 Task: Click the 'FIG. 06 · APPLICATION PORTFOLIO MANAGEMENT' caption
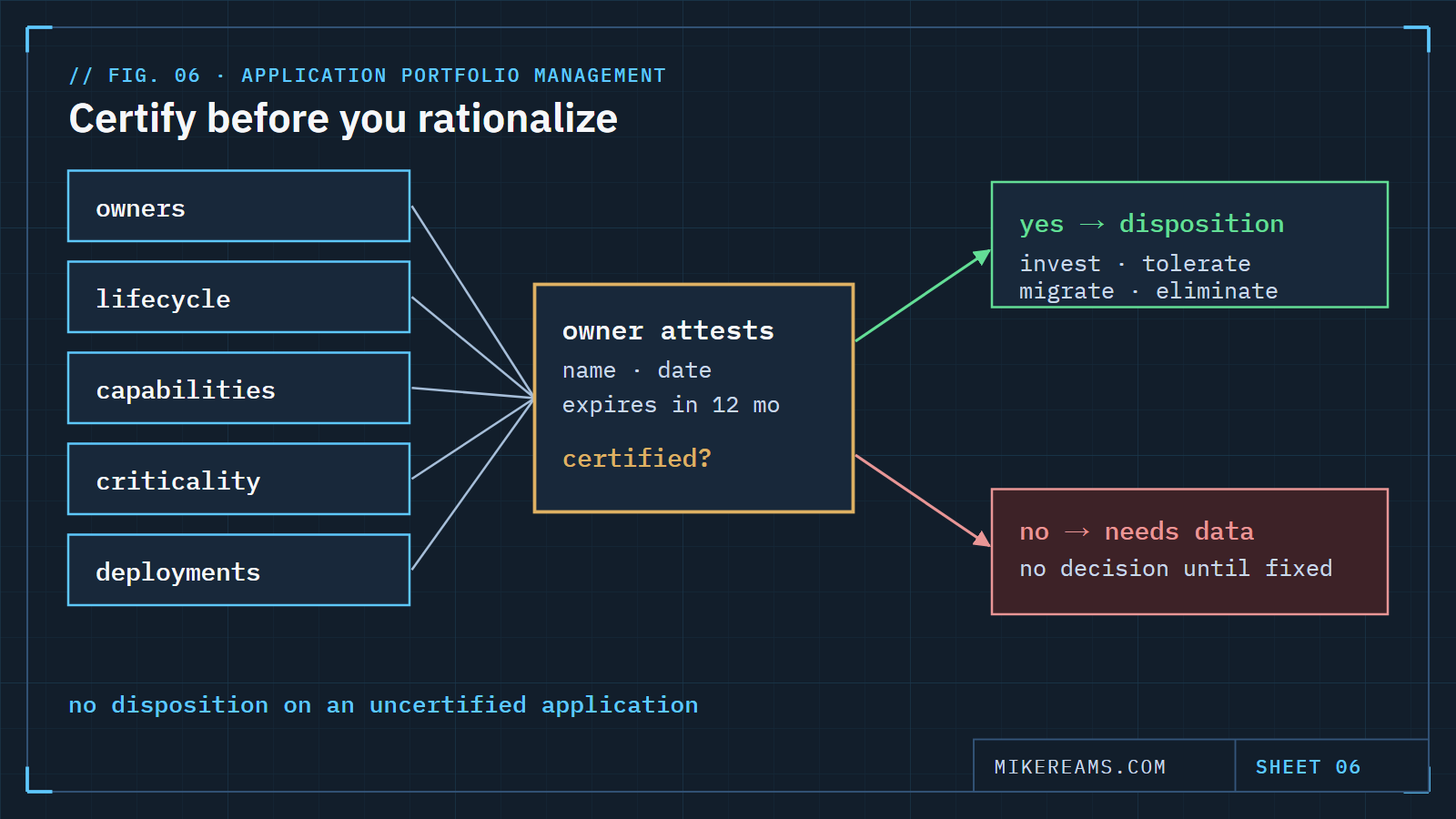point(368,76)
